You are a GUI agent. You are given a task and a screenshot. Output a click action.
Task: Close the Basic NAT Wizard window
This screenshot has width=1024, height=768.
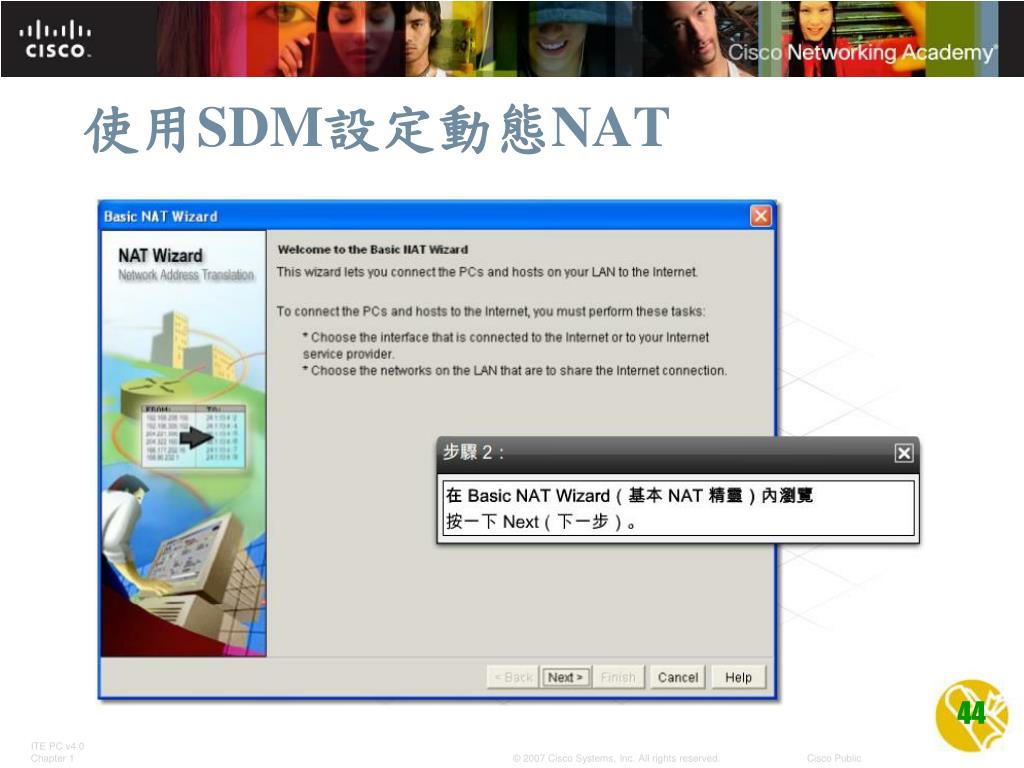(760, 216)
